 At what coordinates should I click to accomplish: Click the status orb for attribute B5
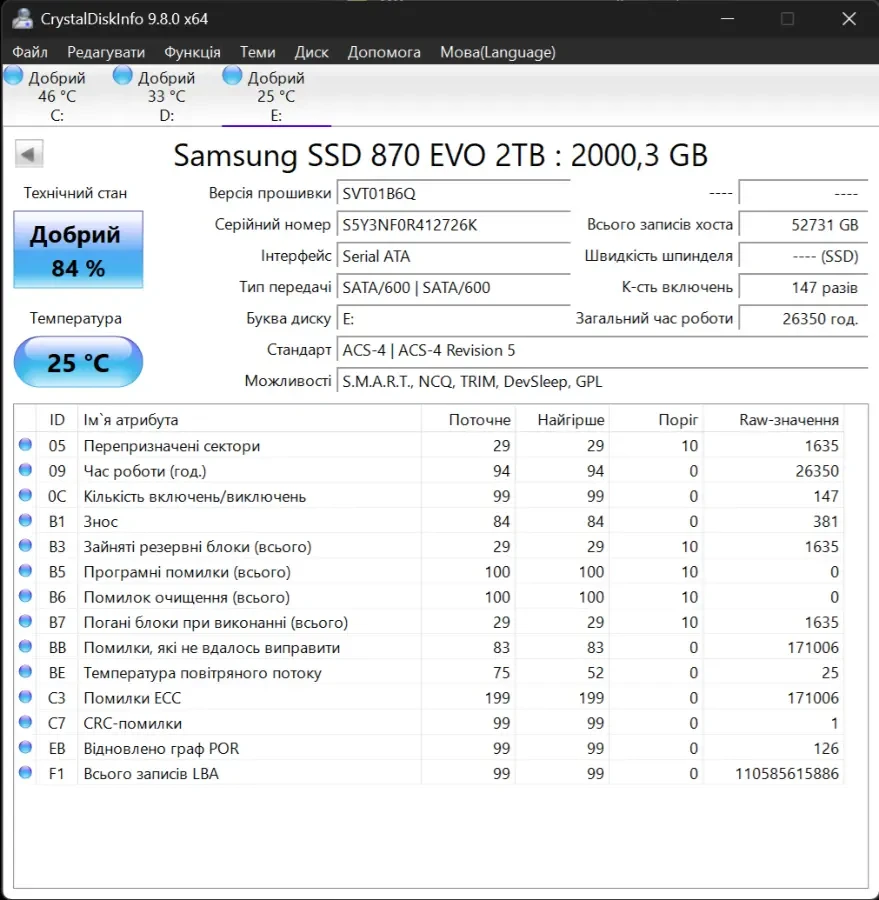pyautogui.click(x=25, y=571)
